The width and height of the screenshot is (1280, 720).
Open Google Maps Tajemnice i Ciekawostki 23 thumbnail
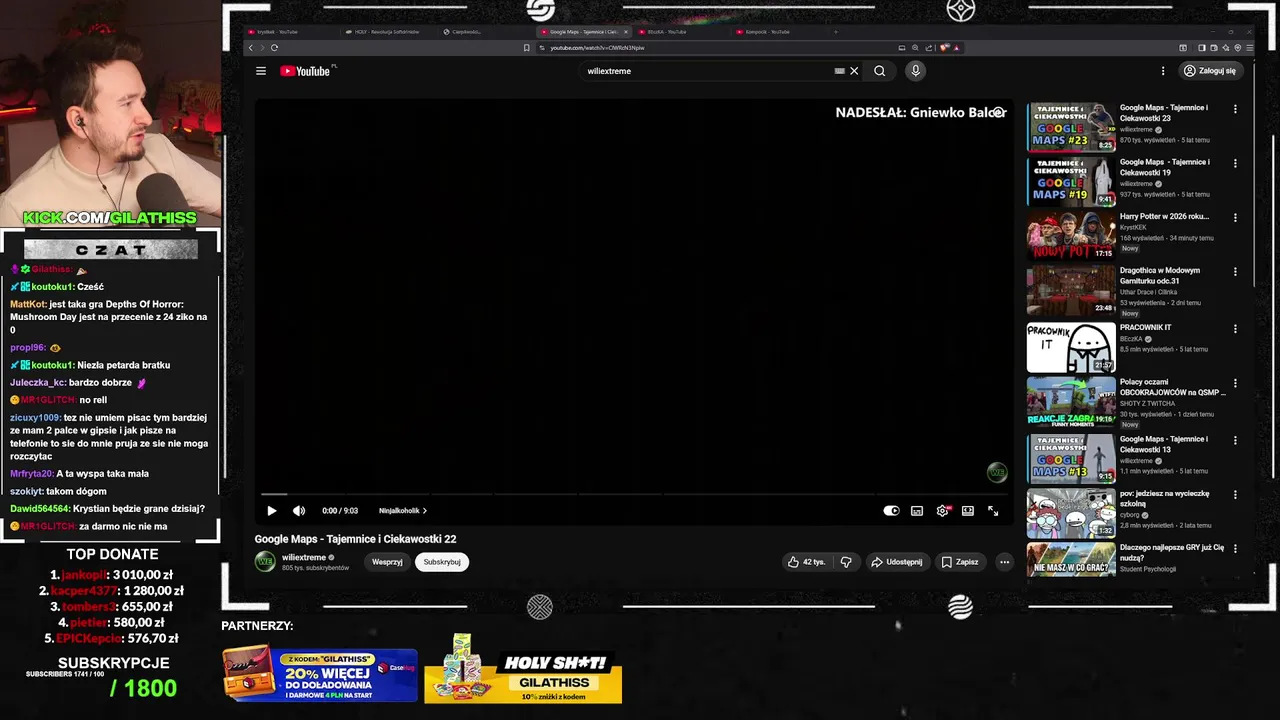[1071, 127]
